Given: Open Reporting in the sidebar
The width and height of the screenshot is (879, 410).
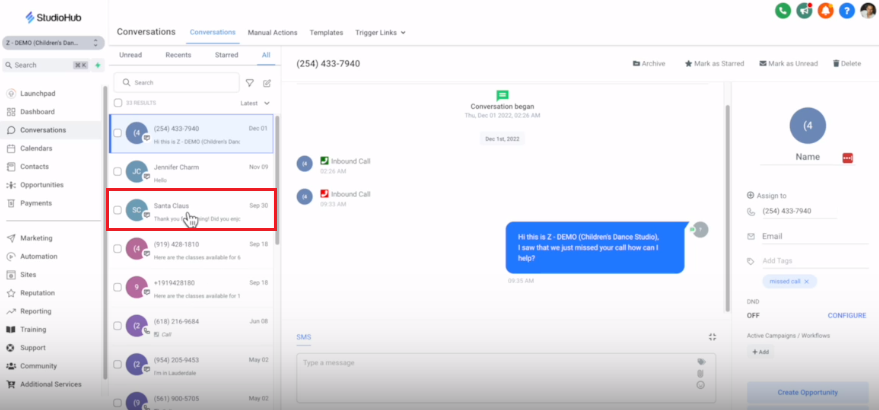Looking at the screenshot, I should 36,311.
